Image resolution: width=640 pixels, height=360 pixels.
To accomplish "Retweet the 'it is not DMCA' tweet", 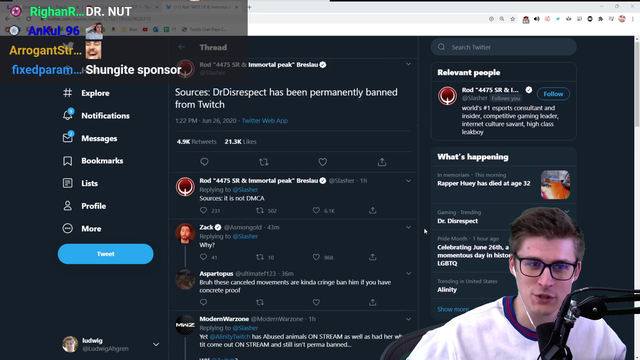I will [x=260, y=211].
